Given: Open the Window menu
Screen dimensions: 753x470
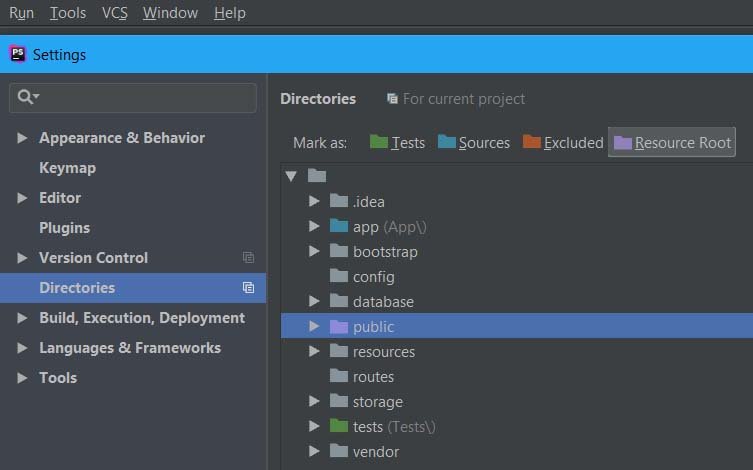Looking at the screenshot, I should 170,13.
